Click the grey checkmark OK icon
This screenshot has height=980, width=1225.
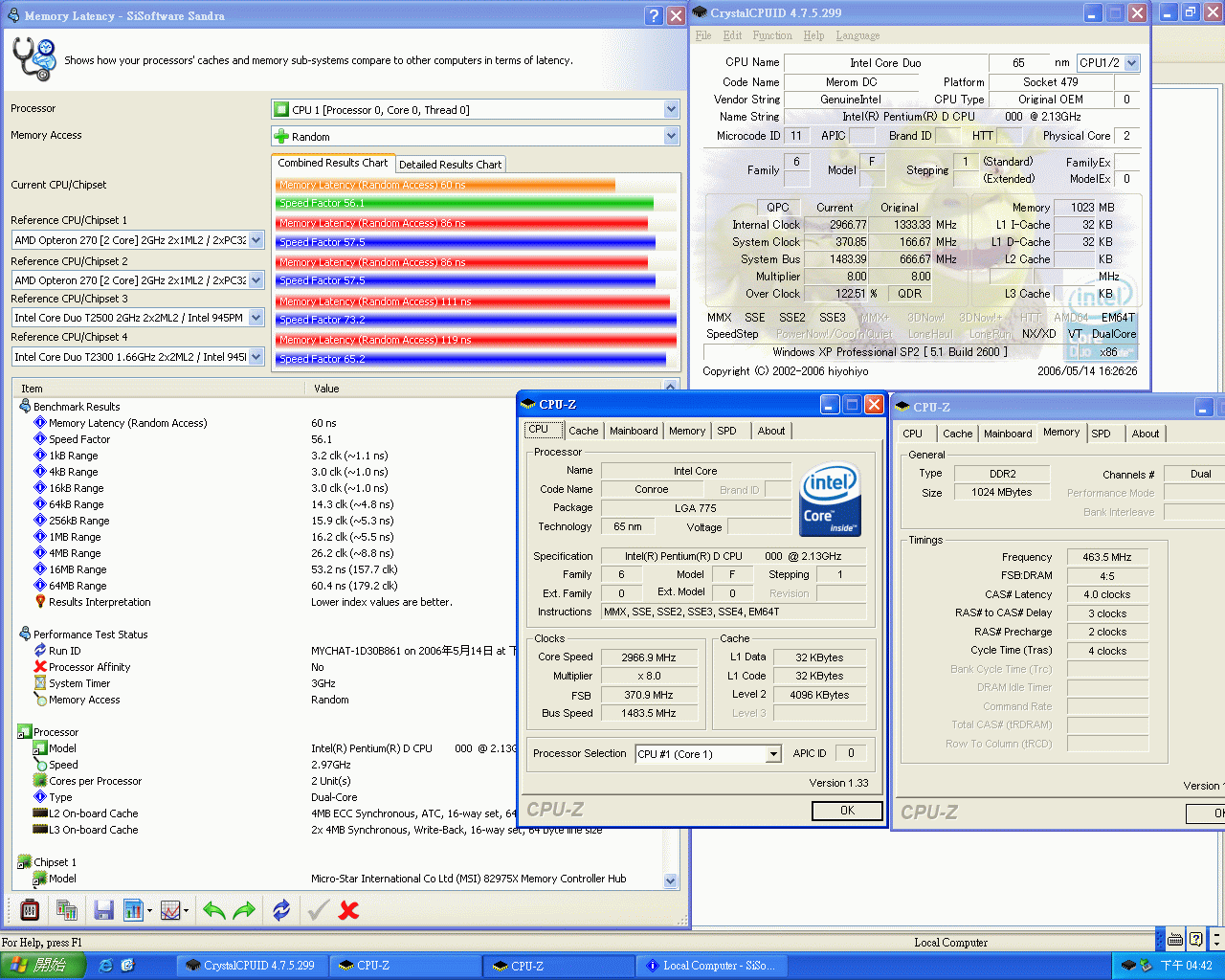click(319, 910)
